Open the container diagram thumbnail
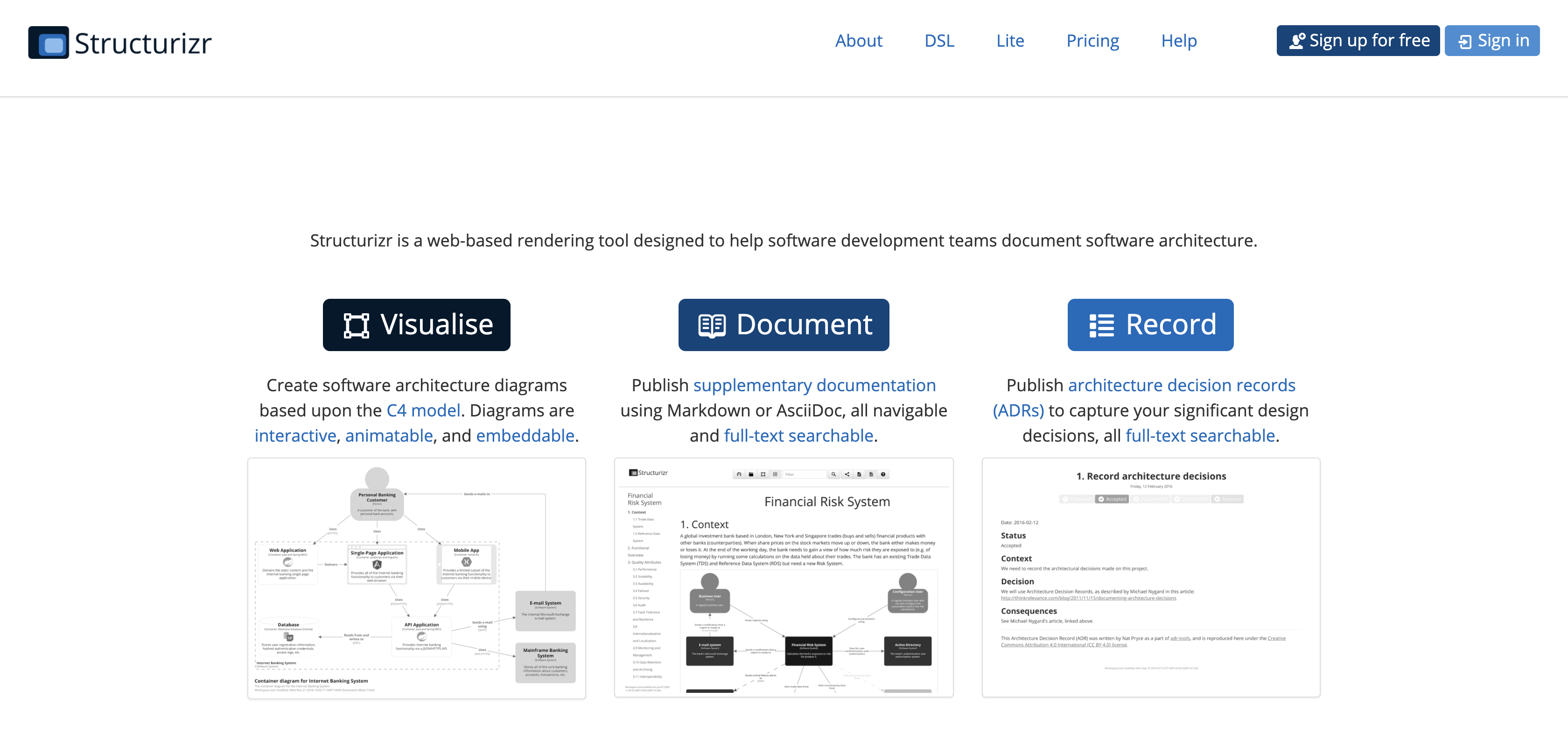This screenshot has width=1568, height=747. (416, 578)
